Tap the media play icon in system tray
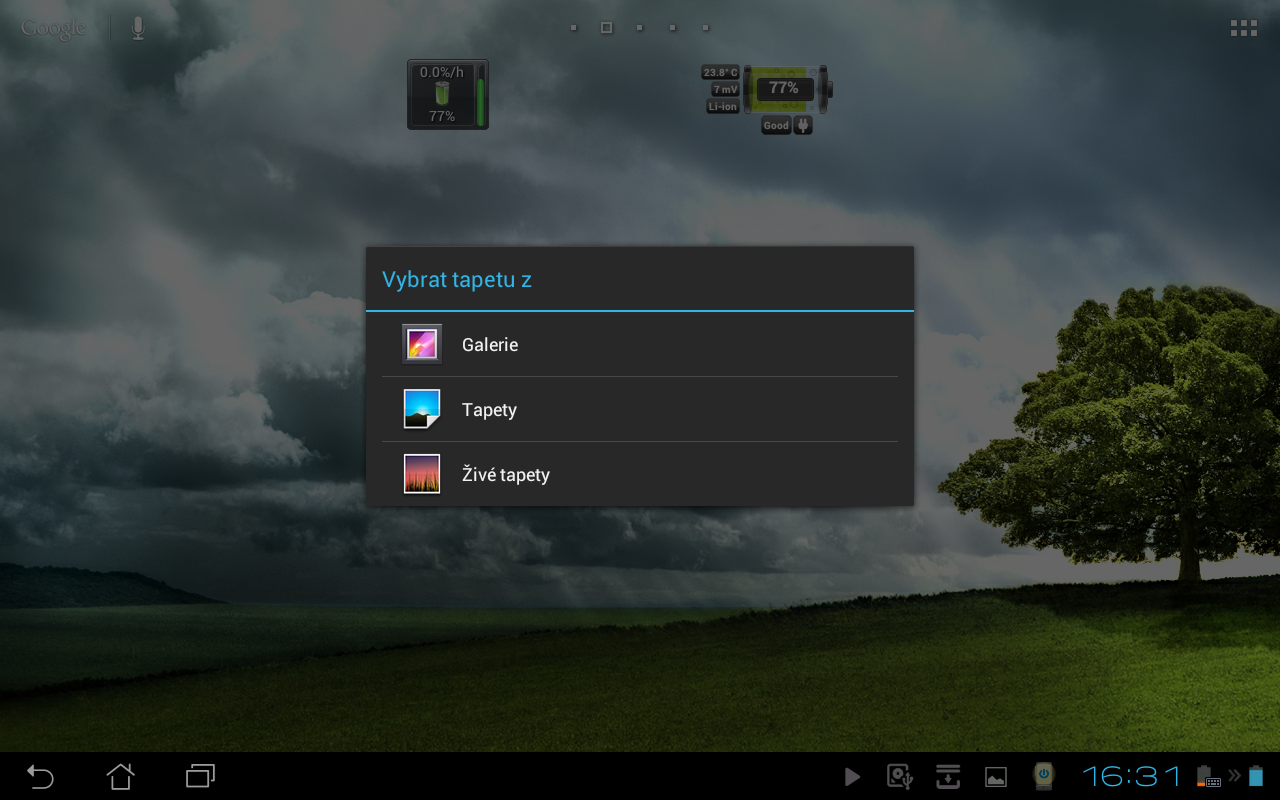This screenshot has height=800, width=1280. [852, 776]
